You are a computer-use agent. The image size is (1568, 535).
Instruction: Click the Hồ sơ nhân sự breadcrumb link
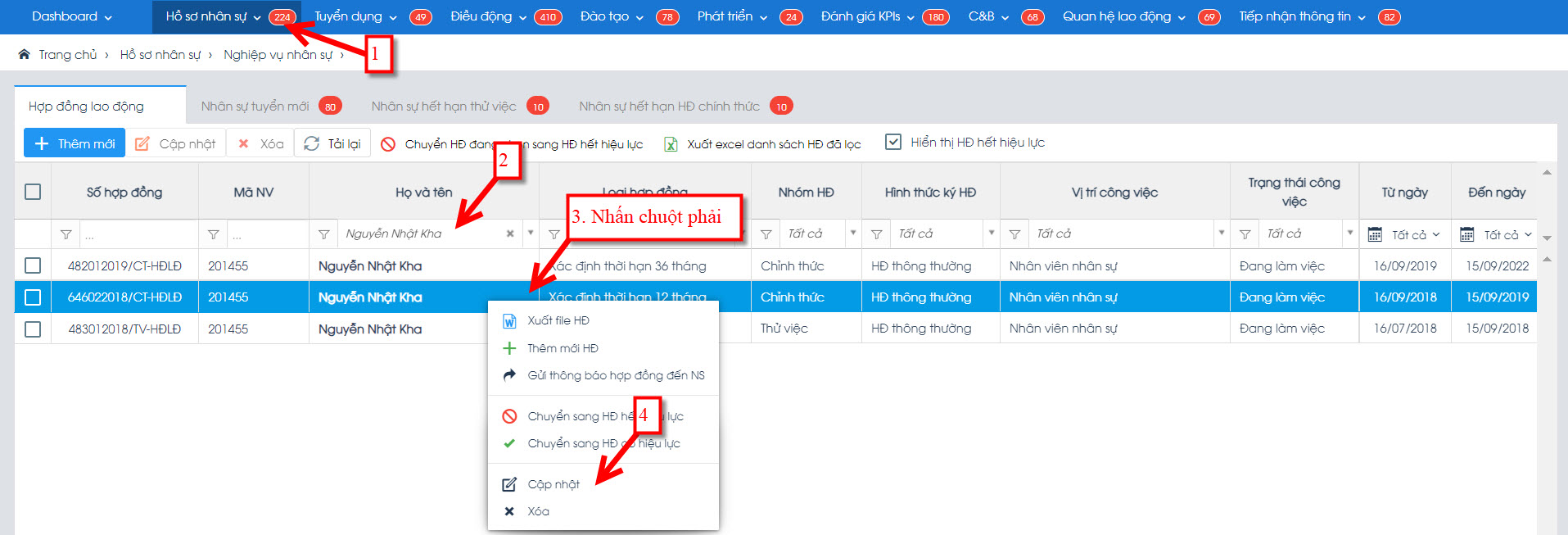pyautogui.click(x=160, y=55)
